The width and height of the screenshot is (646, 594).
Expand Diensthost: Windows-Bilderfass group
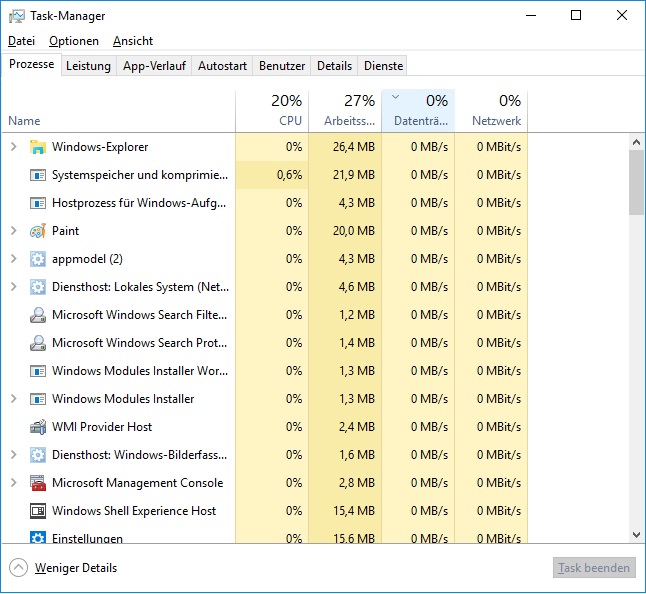pyautogui.click(x=14, y=455)
